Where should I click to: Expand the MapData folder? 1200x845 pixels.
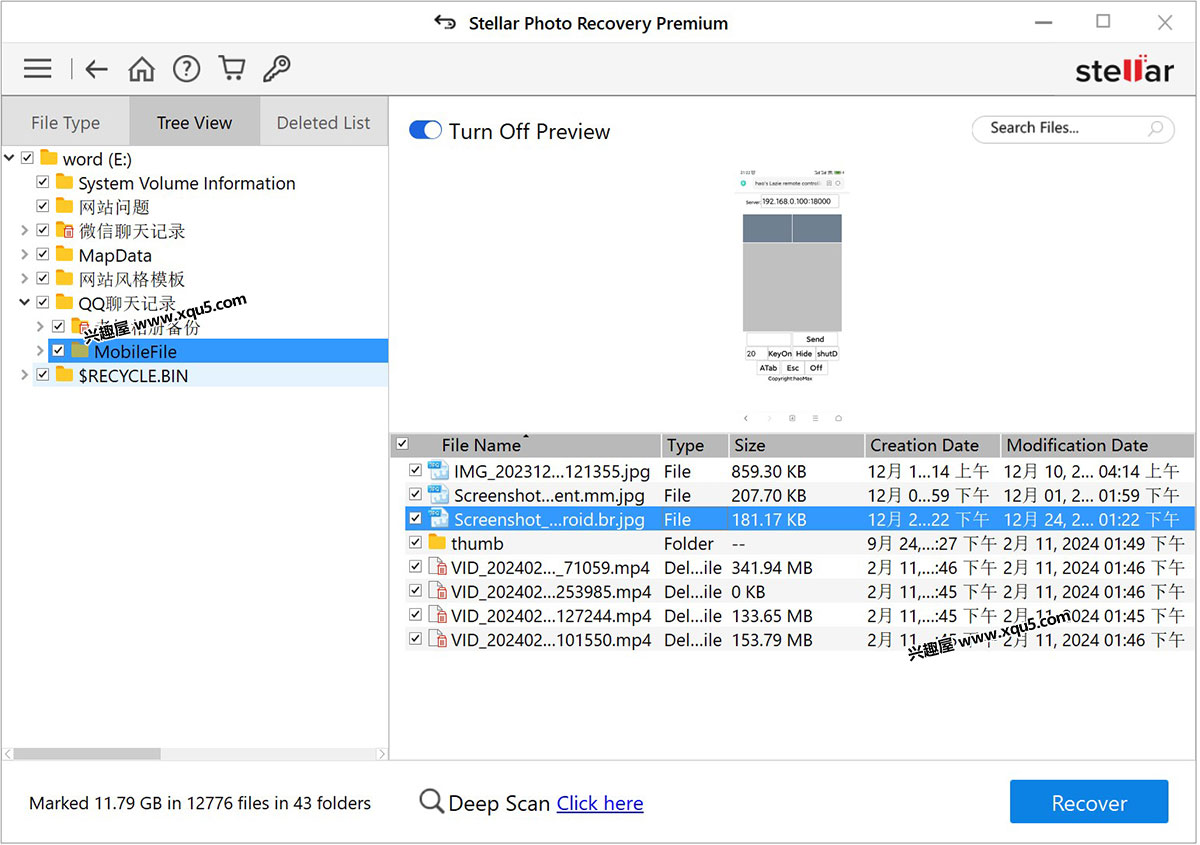pos(25,254)
